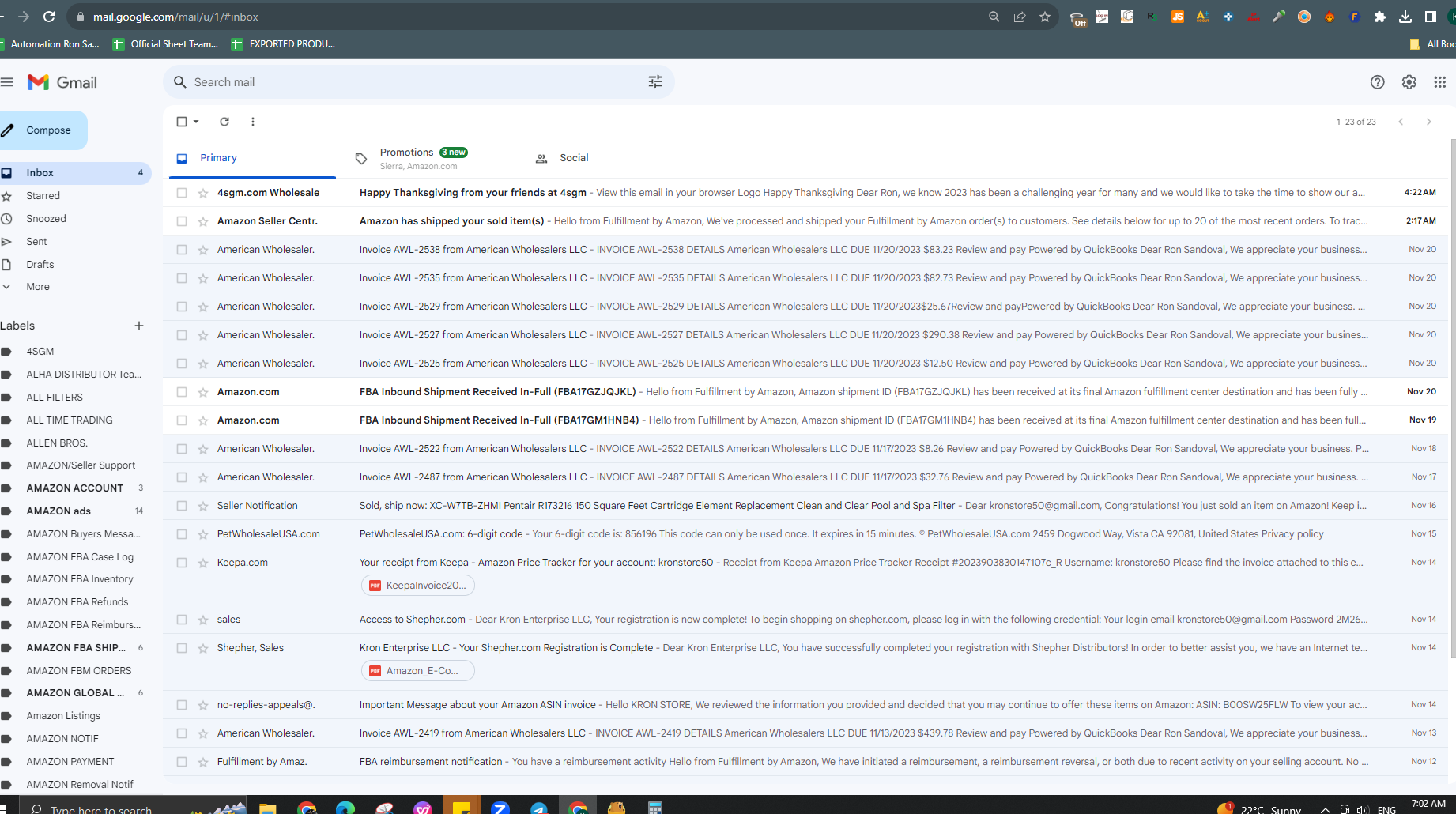Open the AMAZON ads label
Image resolution: width=1456 pixels, height=814 pixels.
click(58, 511)
